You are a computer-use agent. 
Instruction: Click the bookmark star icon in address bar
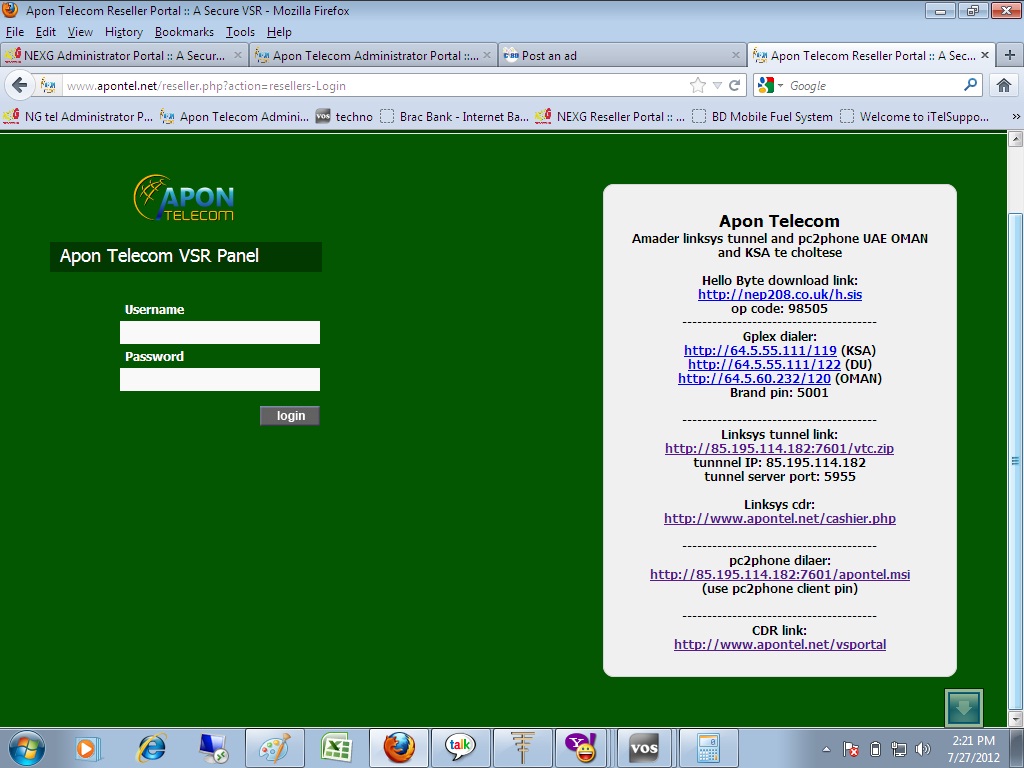(x=698, y=86)
